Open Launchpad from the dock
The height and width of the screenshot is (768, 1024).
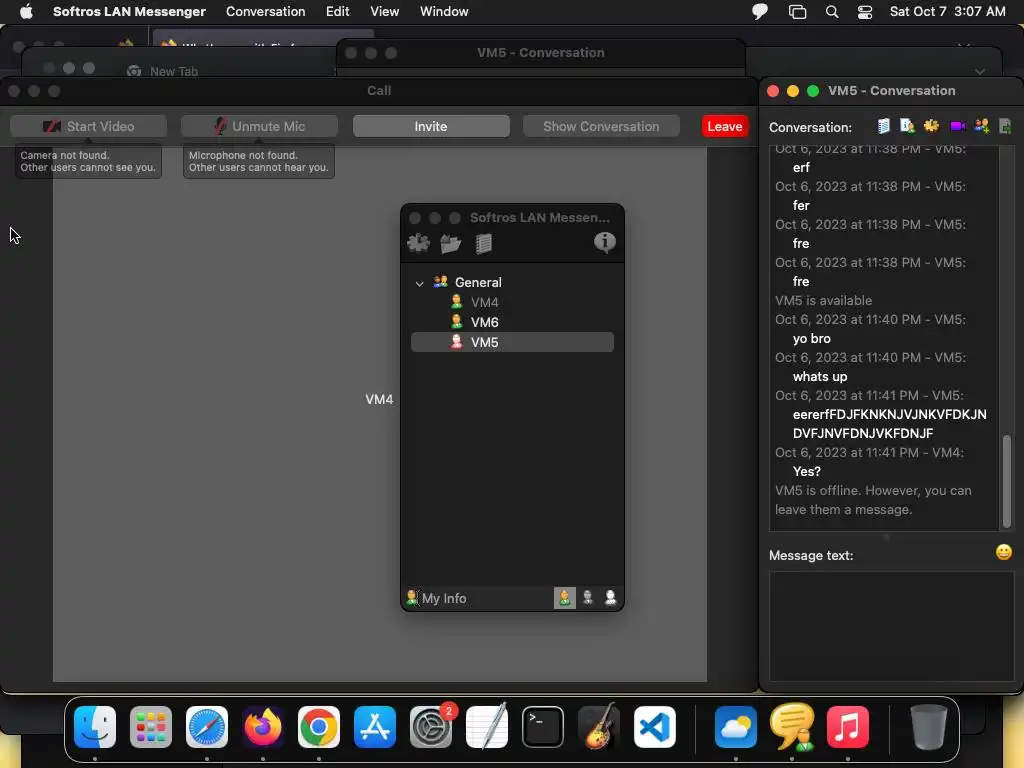point(151,727)
